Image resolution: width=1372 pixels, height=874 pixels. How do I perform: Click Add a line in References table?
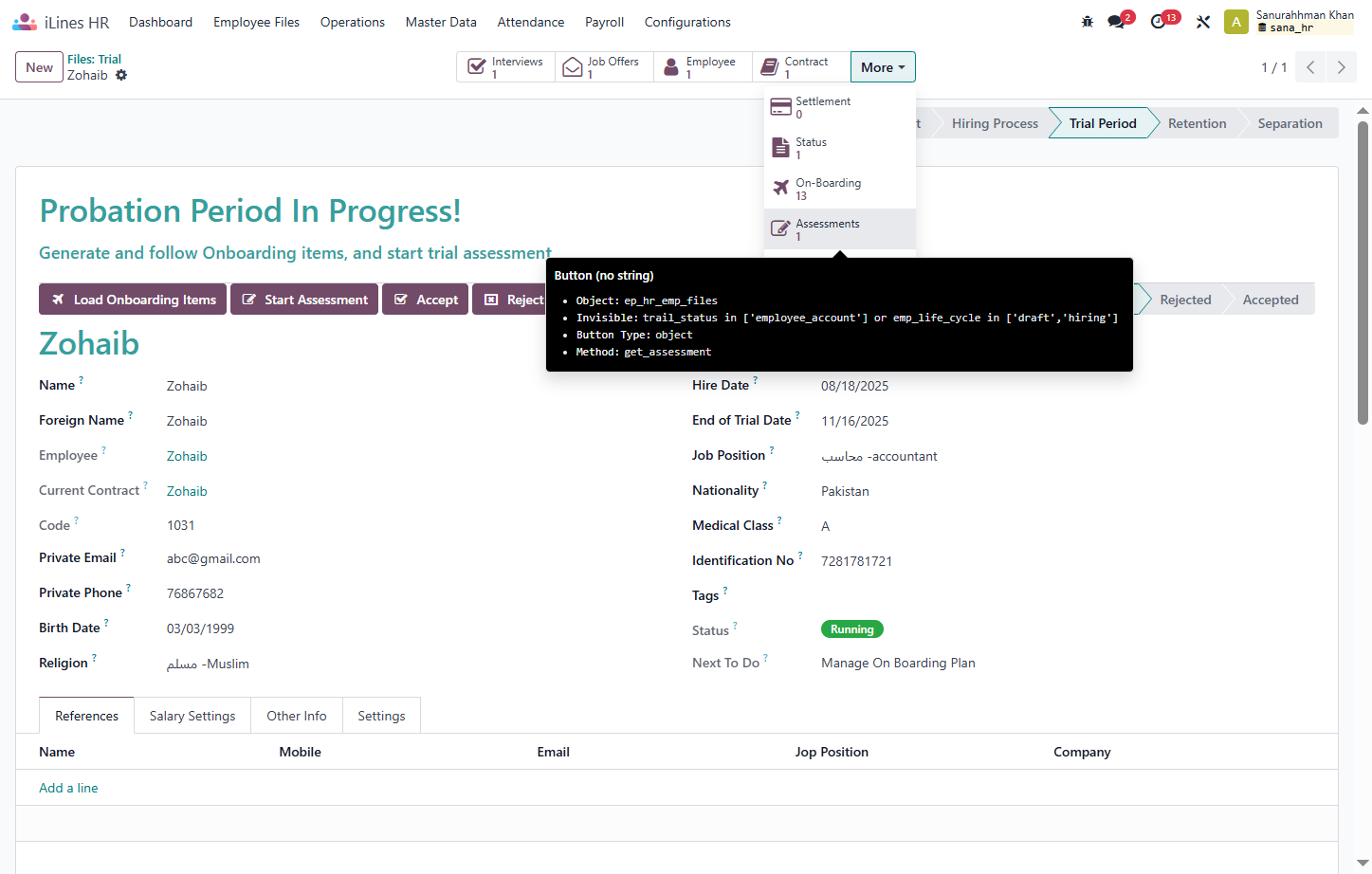tap(68, 788)
